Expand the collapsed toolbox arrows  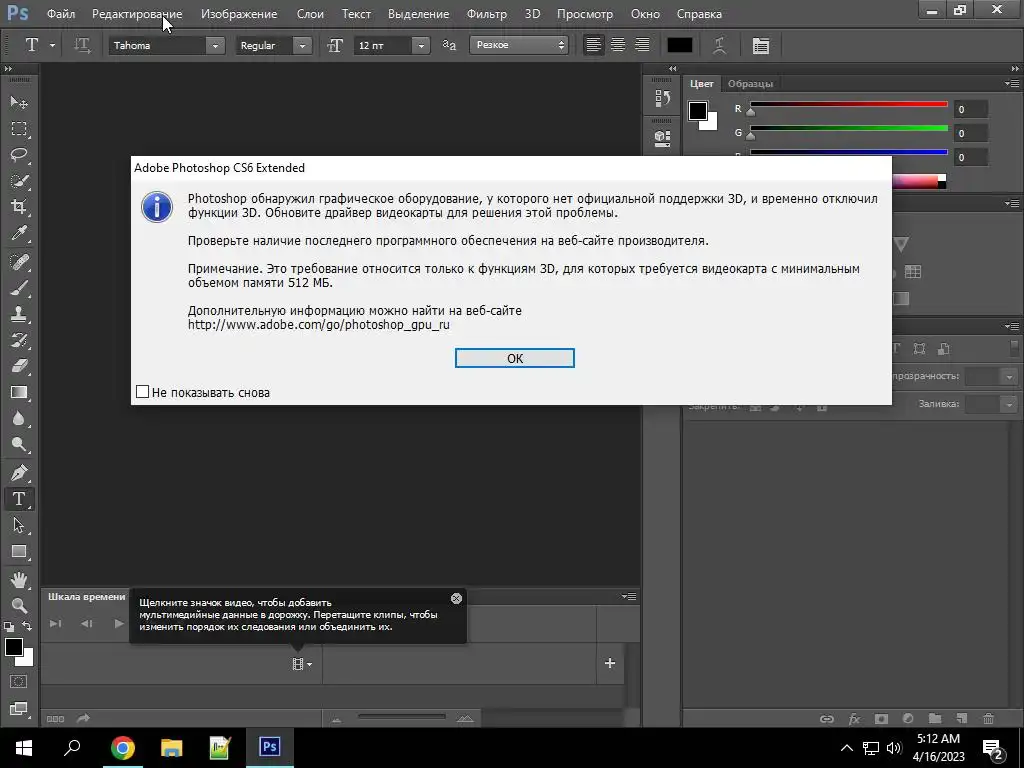tap(8, 69)
